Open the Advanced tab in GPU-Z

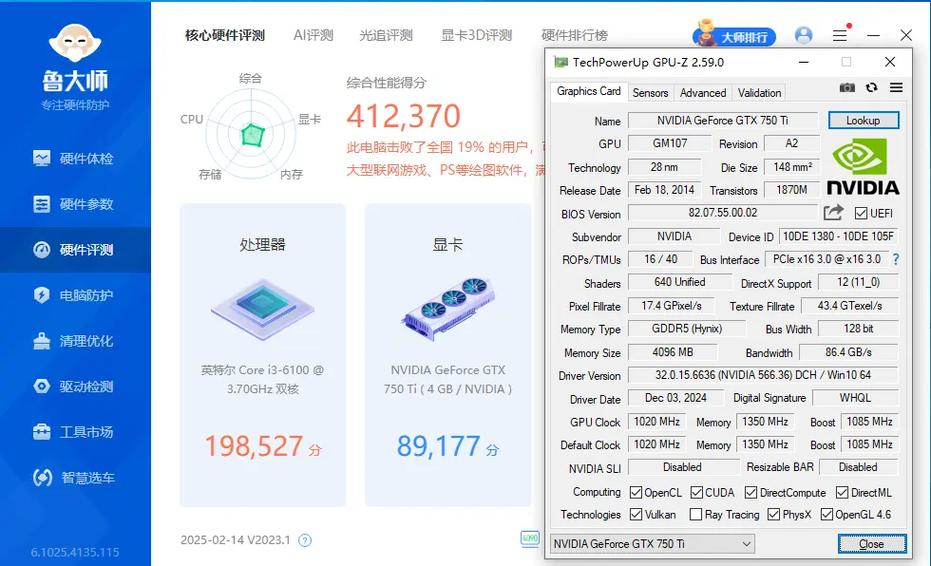[x=703, y=93]
